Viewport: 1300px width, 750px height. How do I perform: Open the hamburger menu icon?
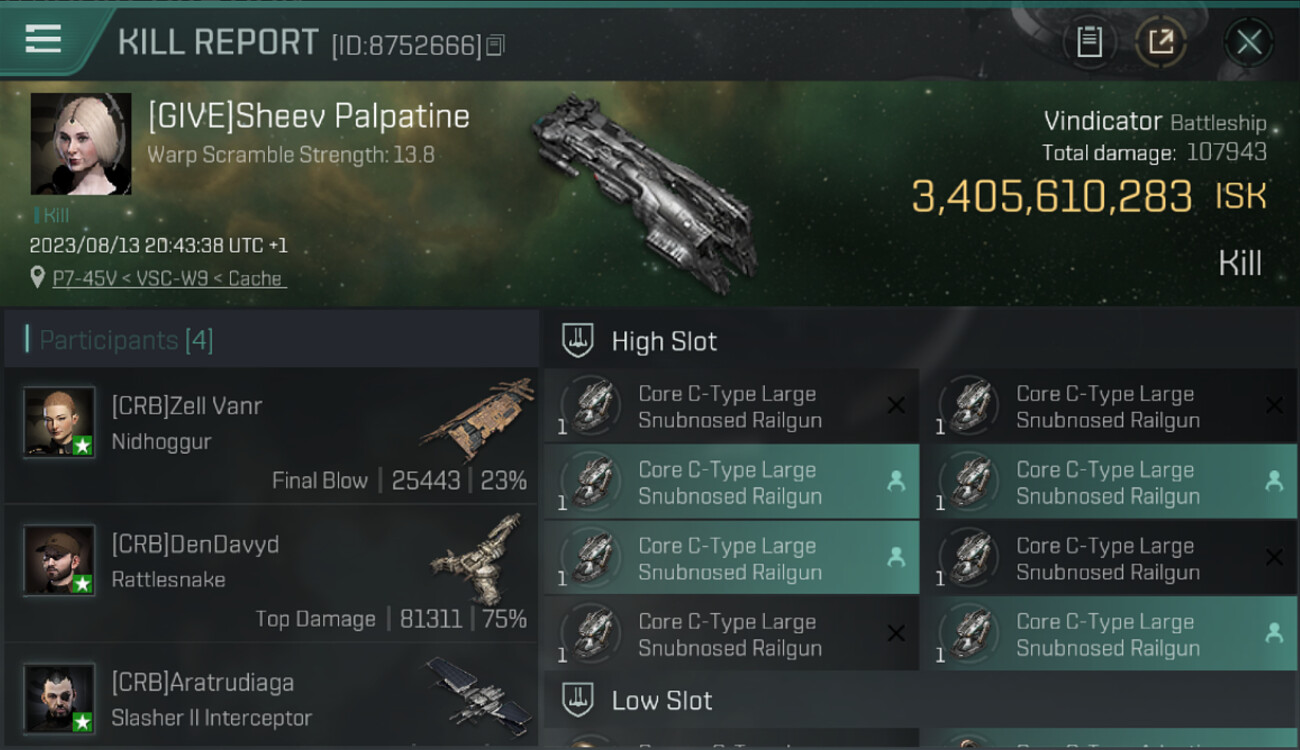point(43,39)
